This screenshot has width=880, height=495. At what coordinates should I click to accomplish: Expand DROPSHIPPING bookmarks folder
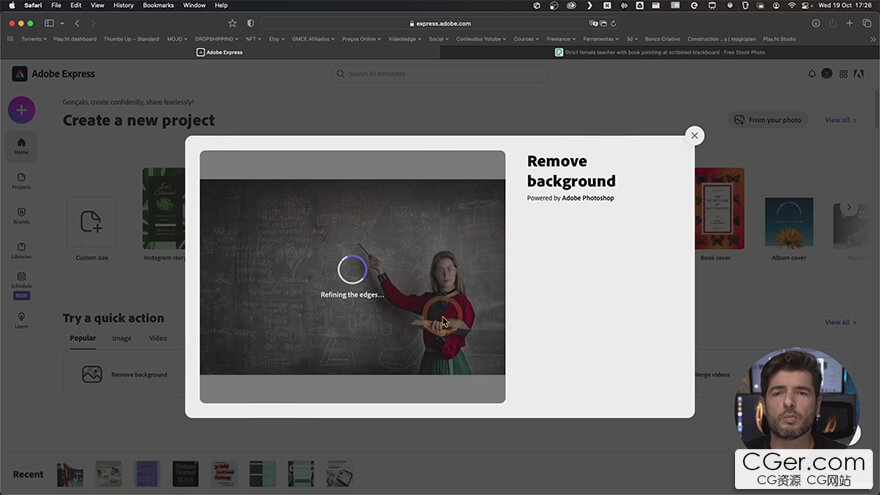pyautogui.click(x=216, y=39)
